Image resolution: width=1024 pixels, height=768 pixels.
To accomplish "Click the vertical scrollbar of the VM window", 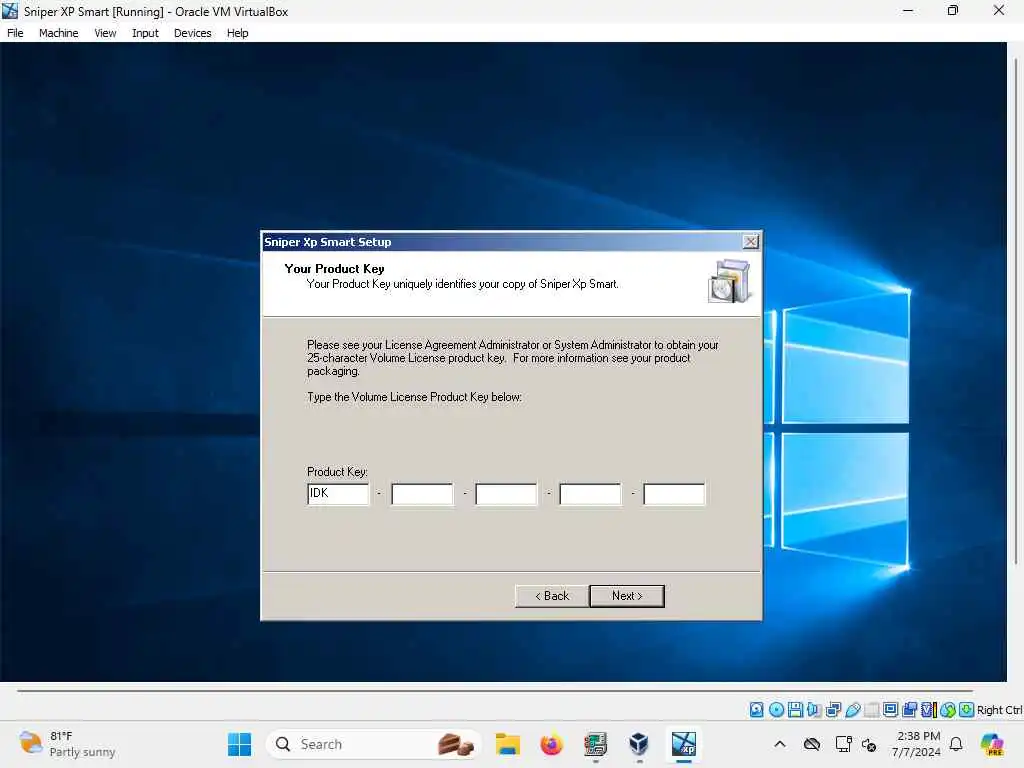I will coord(1016,313).
